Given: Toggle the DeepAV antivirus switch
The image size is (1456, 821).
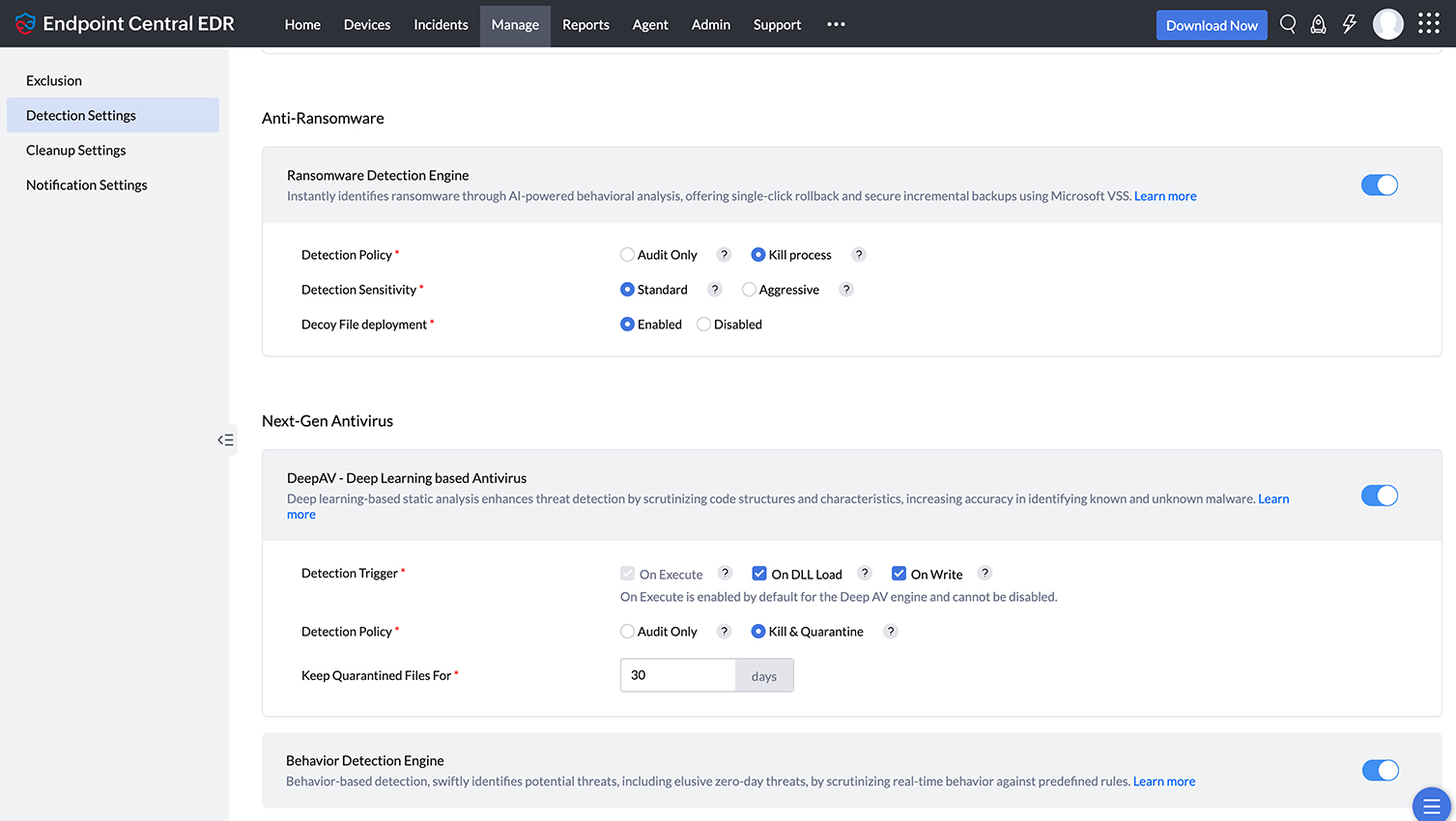Looking at the screenshot, I should pyautogui.click(x=1380, y=495).
